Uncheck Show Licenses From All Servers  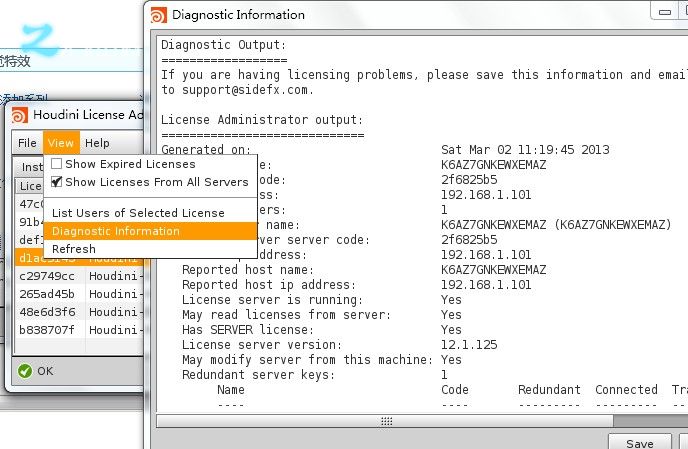57,182
